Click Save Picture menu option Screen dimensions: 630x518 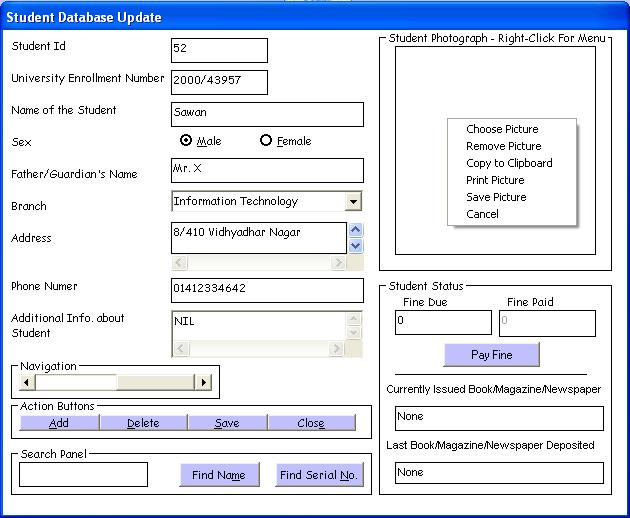coord(496,197)
